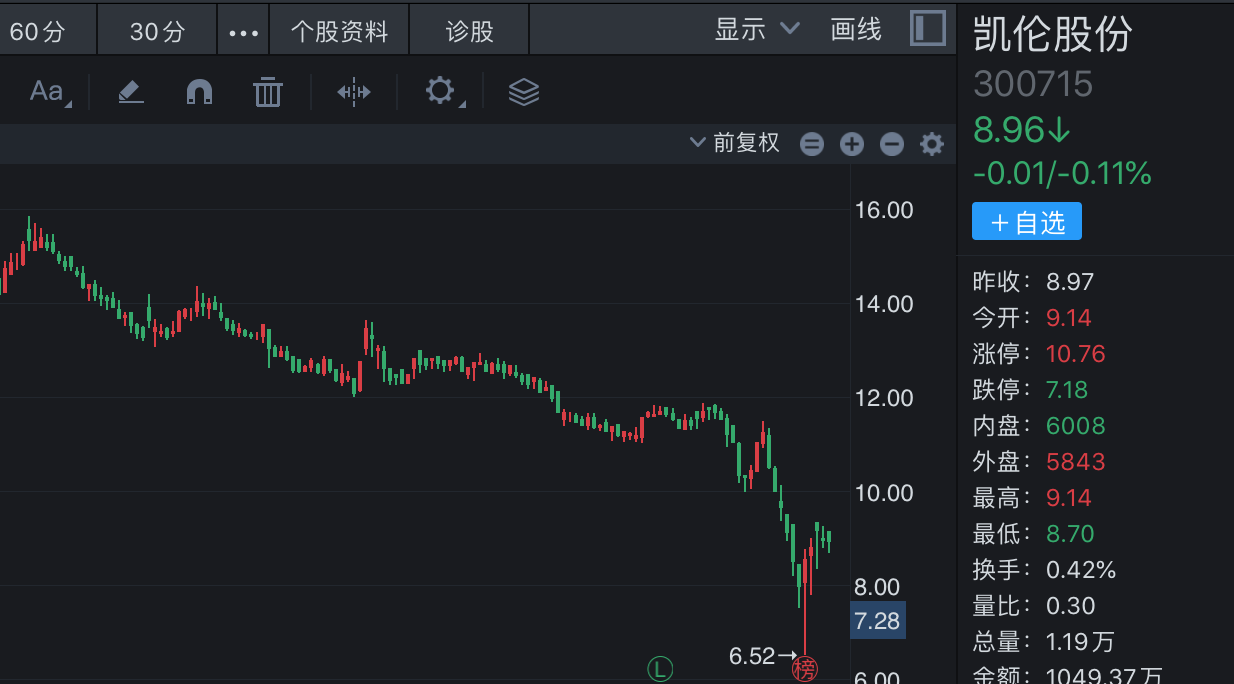Open more periods via three dots
The image size is (1234, 684).
pos(243,31)
